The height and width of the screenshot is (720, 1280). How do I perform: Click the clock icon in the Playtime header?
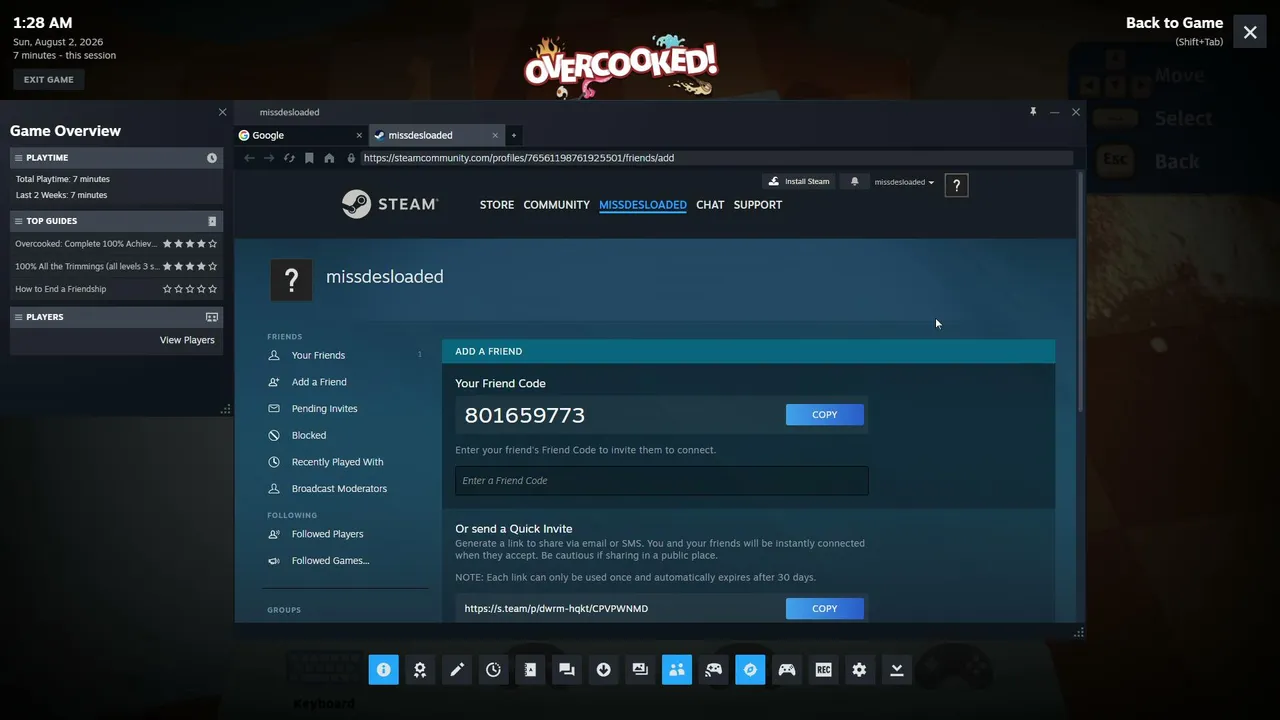(x=212, y=158)
